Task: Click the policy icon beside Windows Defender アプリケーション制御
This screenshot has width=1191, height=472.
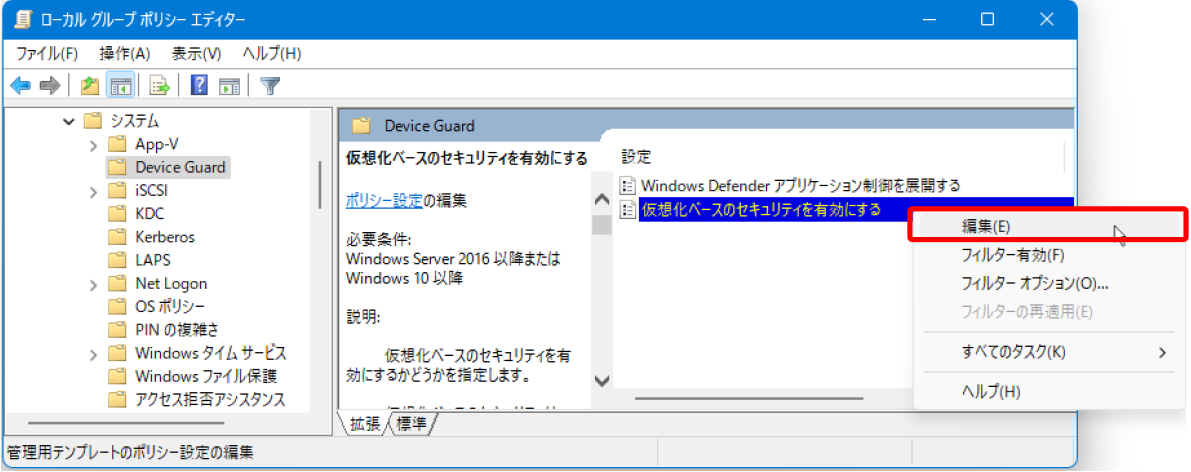Action: (x=627, y=185)
